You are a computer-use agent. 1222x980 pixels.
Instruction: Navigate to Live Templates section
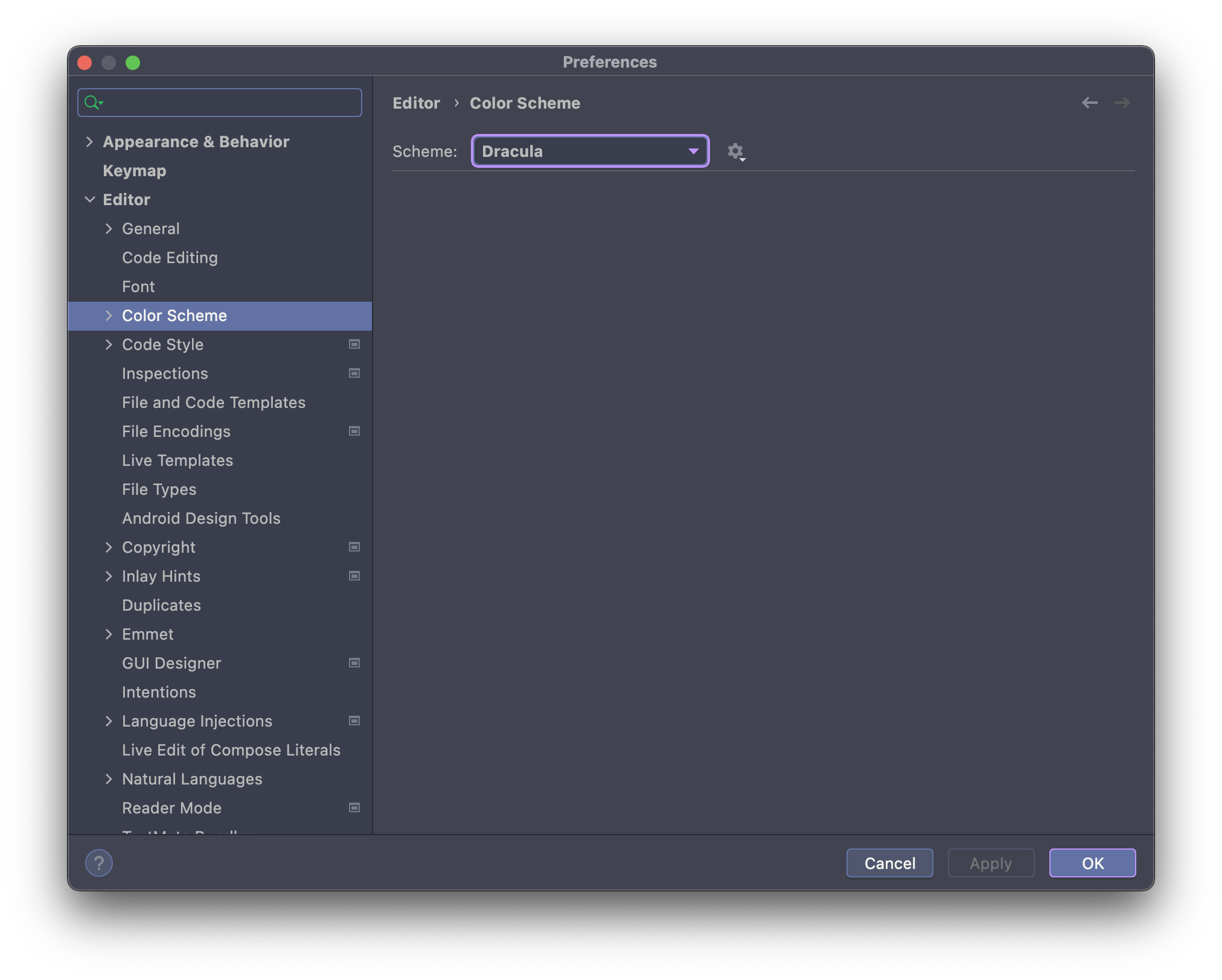pos(177,459)
